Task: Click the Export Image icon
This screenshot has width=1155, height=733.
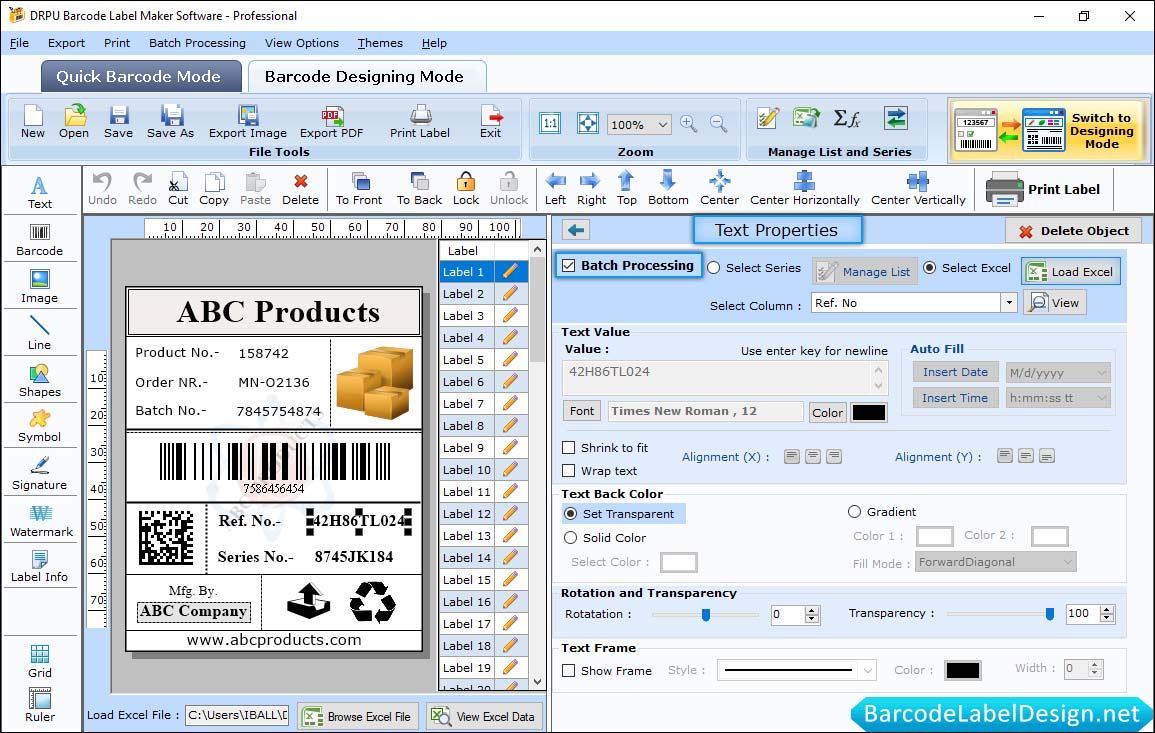Action: pyautogui.click(x=248, y=122)
